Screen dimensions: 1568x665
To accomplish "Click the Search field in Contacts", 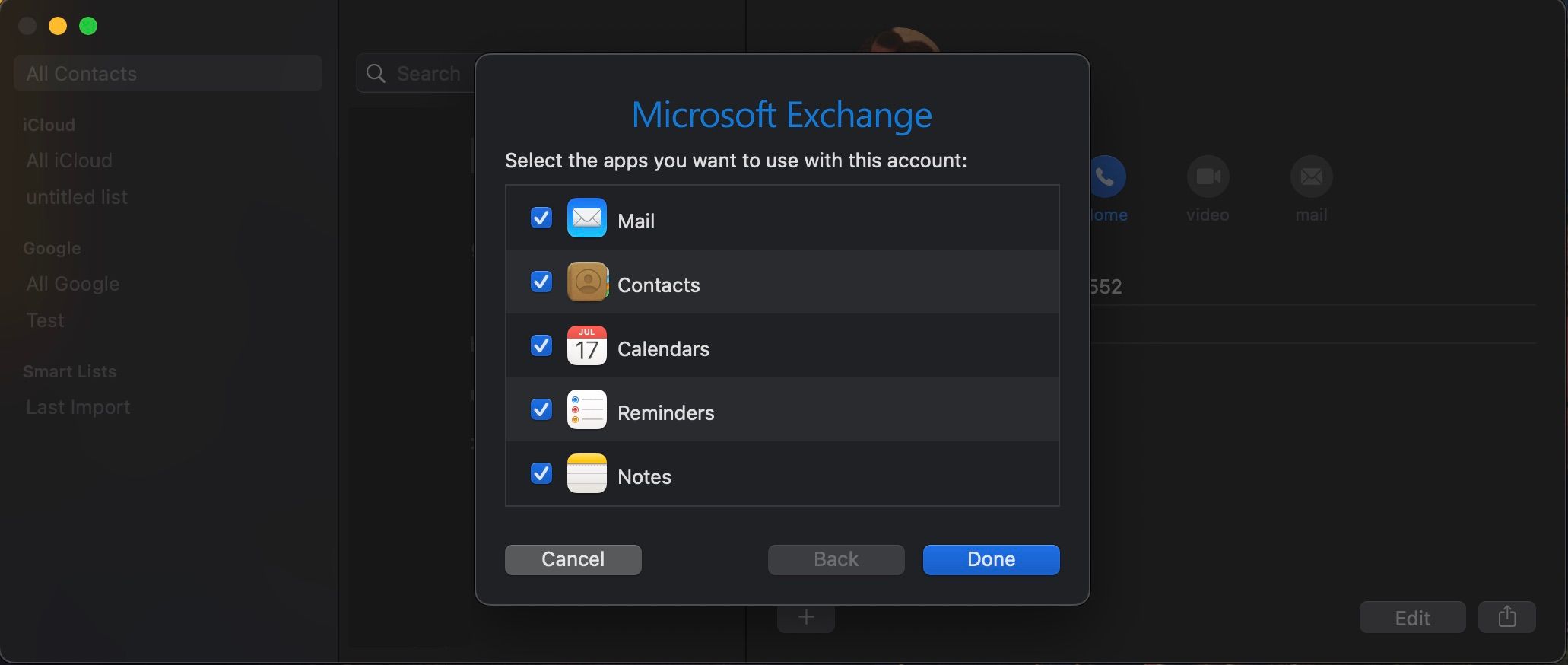I will click(416, 74).
